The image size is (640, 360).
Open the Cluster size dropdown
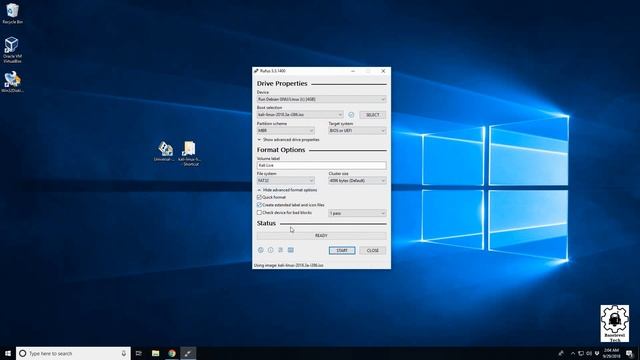pos(357,180)
